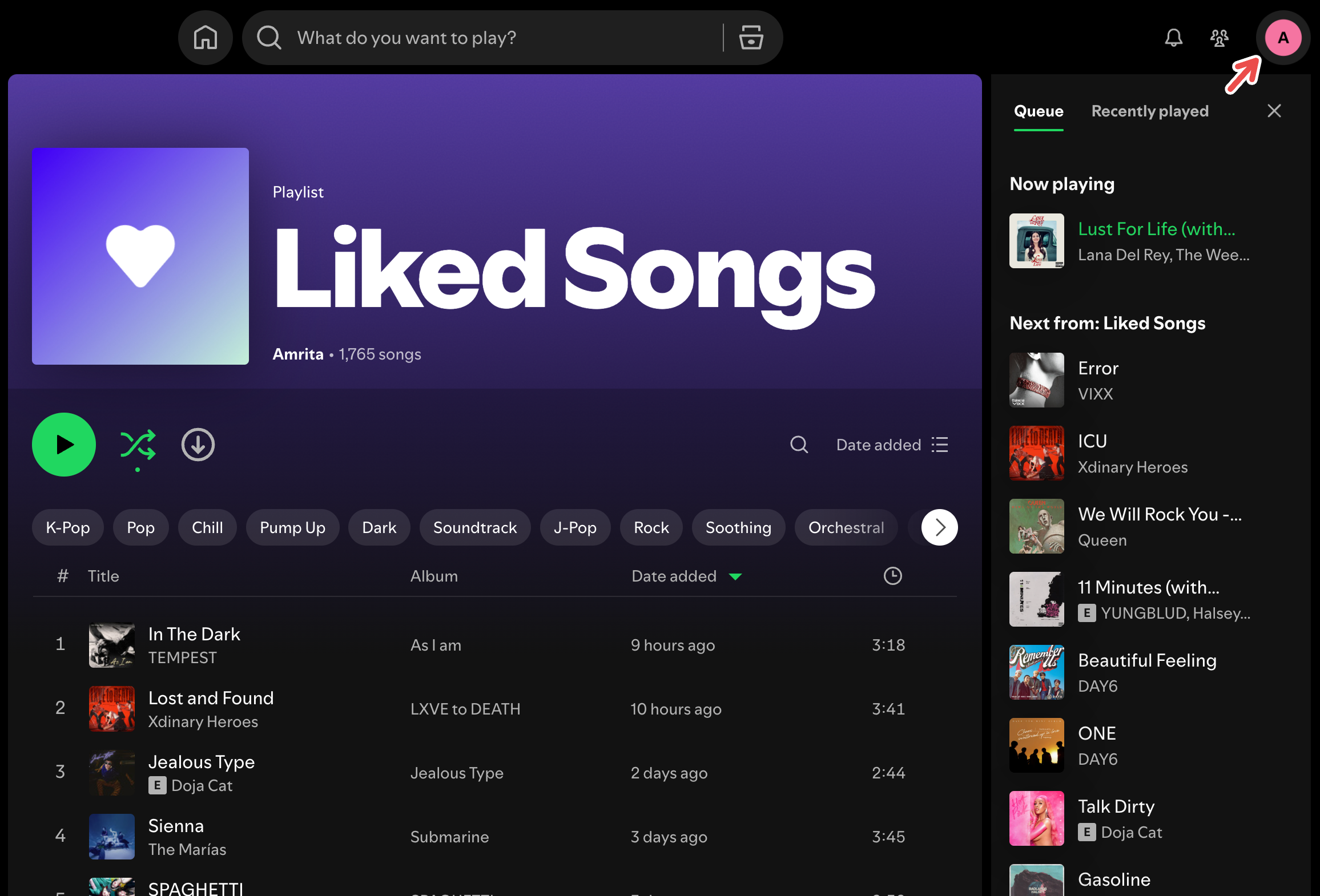1320x896 pixels.
Task: Filter by J-Pop chip
Action: (575, 527)
